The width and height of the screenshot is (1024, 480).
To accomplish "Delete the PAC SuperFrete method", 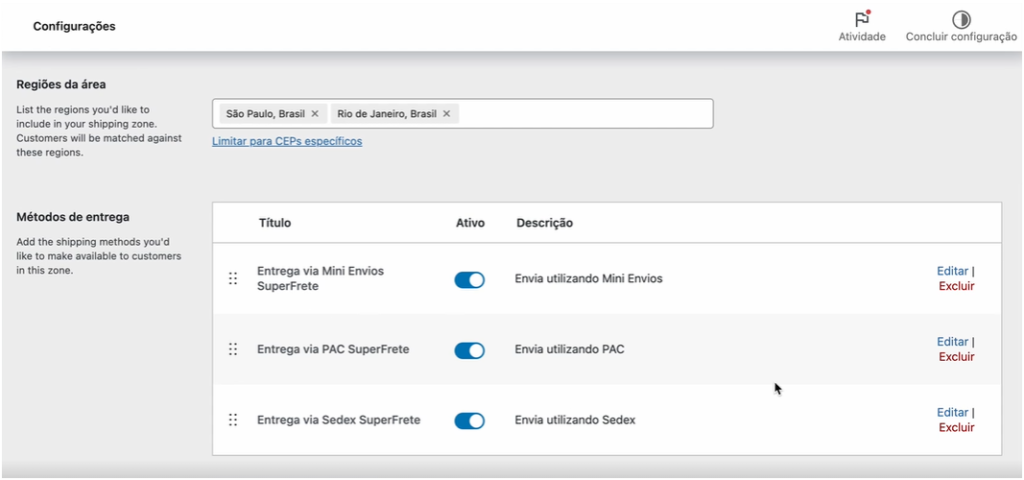I will point(956,357).
